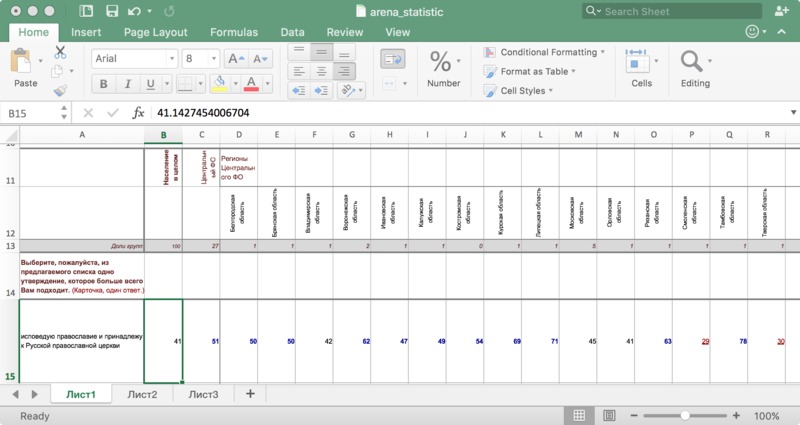Image resolution: width=800 pixels, height=425 pixels.
Task: Align text to bottom
Action: [344, 52]
